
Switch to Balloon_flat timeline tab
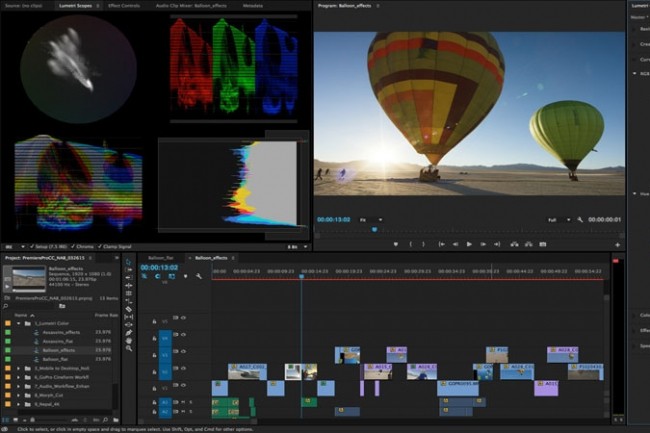tap(161, 258)
